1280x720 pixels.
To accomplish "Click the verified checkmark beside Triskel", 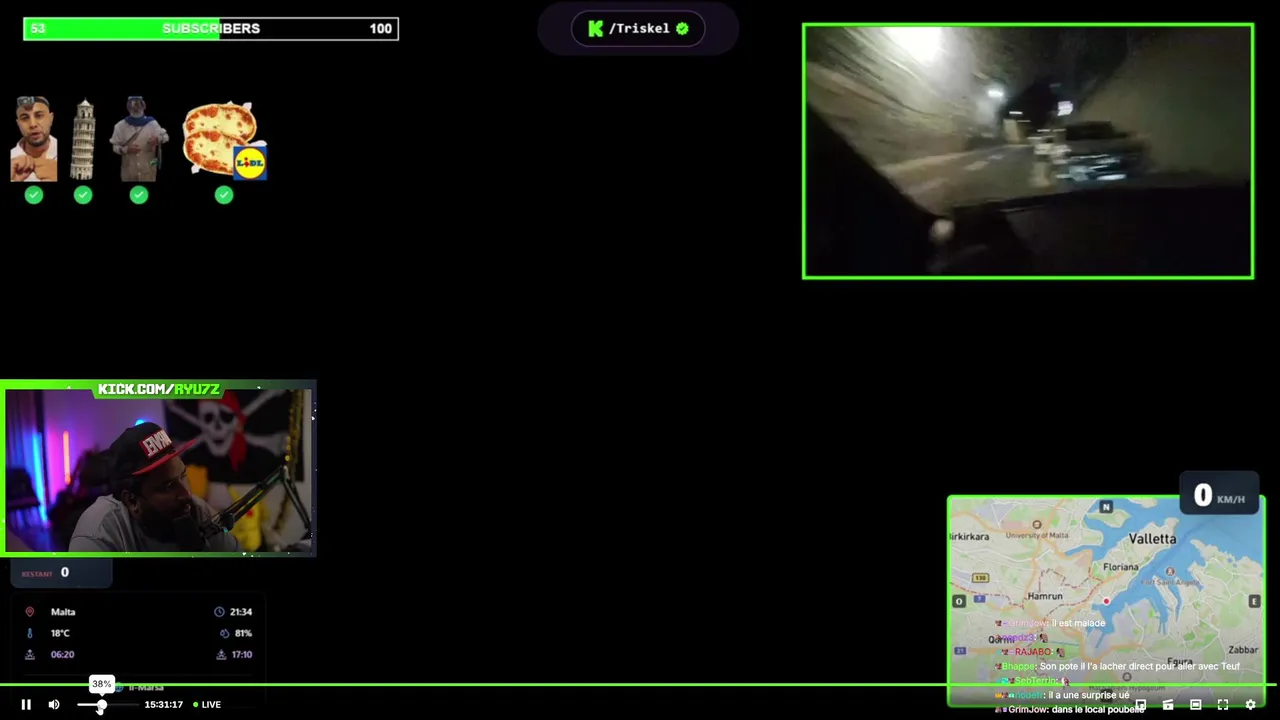I will pos(682,29).
